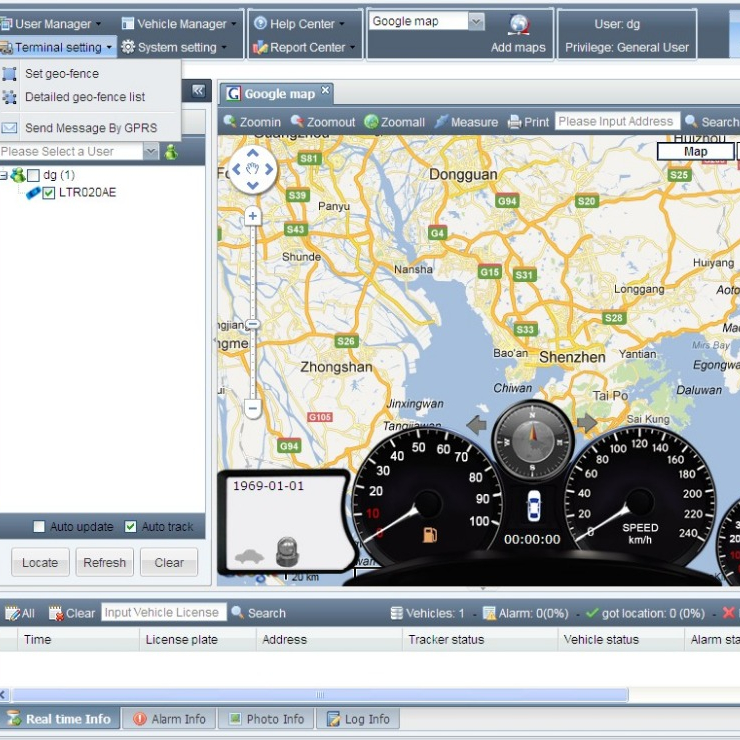Click the Zoomin magnifier tool
Image resolution: width=740 pixels, height=740 pixels.
pyautogui.click(x=230, y=122)
